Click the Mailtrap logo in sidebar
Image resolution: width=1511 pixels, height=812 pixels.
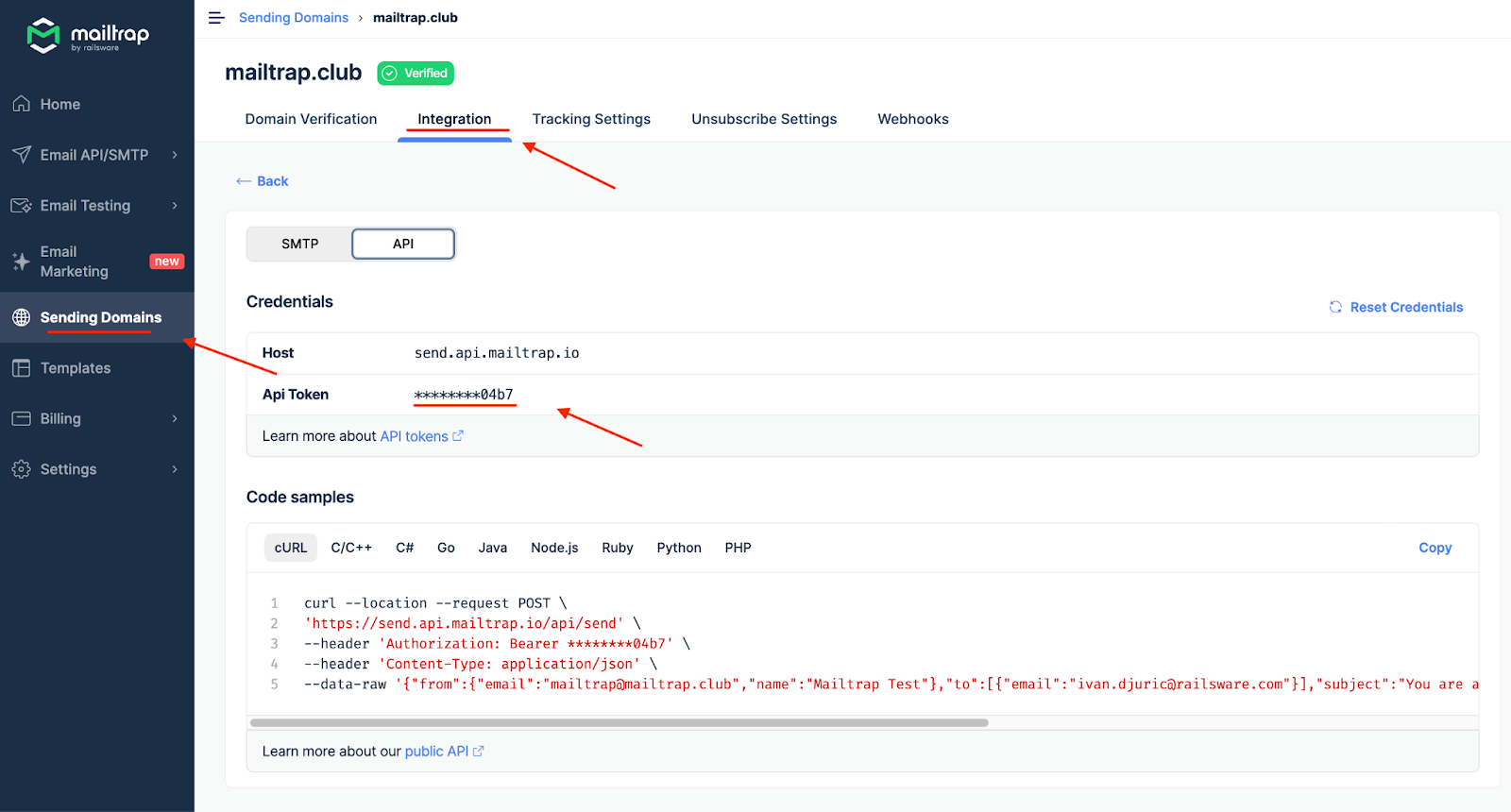pos(87,36)
